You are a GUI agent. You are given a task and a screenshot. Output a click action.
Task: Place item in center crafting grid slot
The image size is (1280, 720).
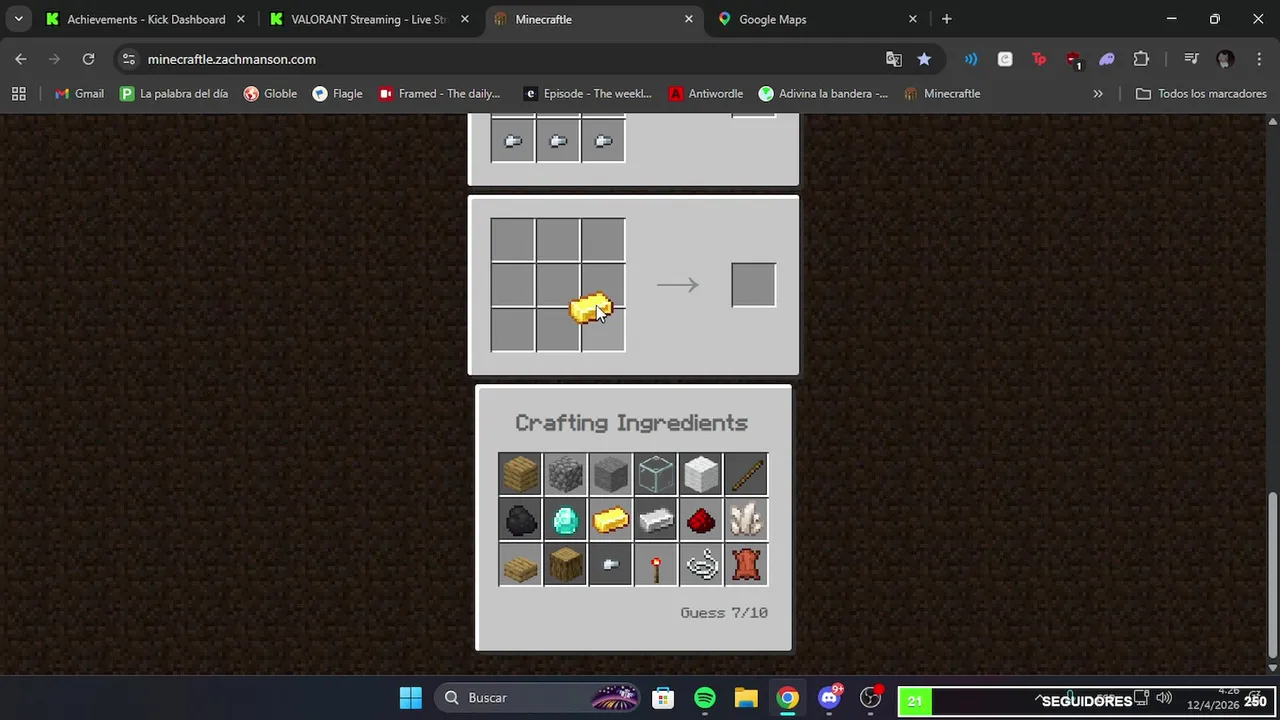coord(557,285)
